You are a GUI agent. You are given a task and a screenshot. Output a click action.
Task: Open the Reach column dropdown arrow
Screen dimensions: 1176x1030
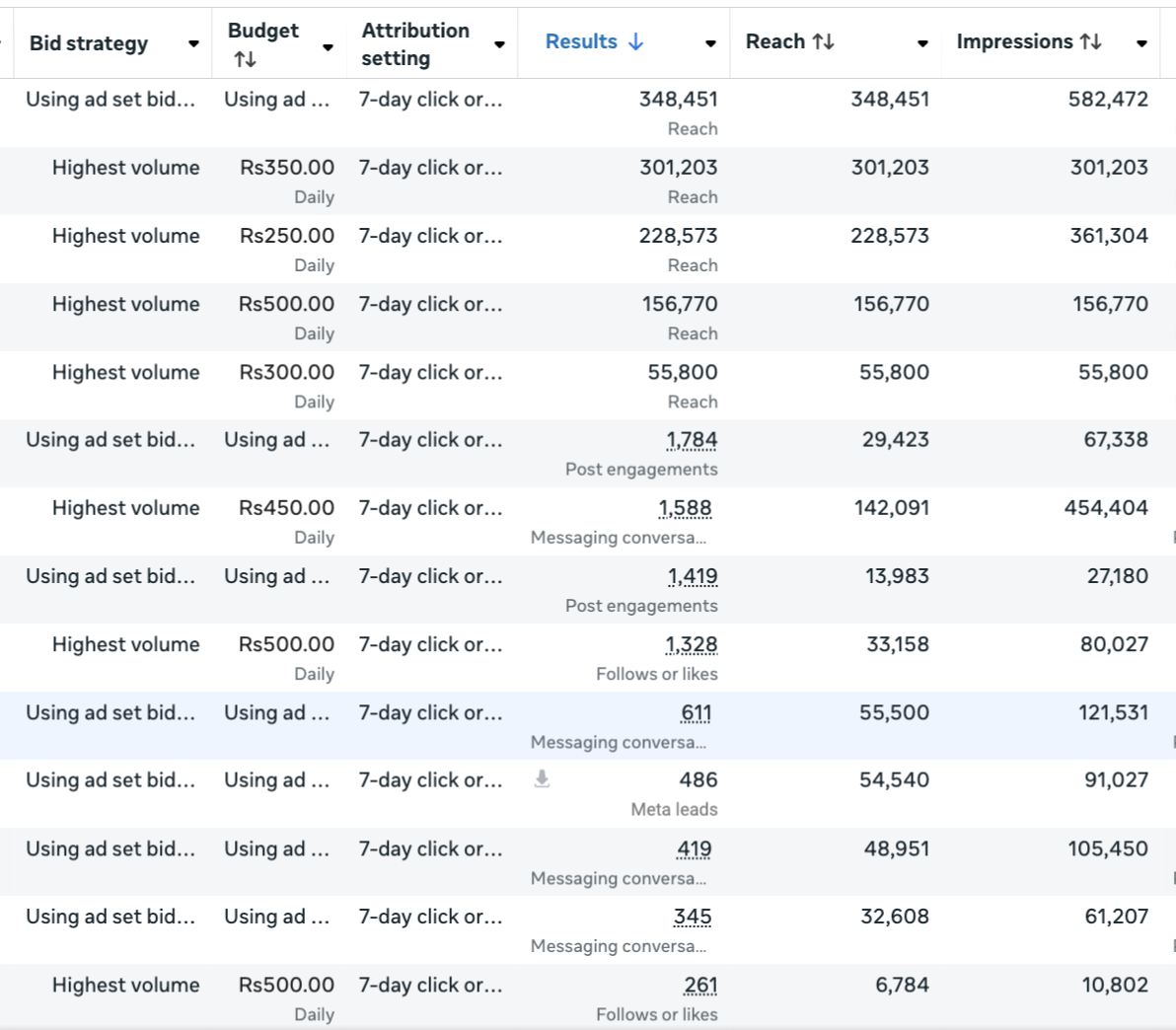(x=922, y=43)
